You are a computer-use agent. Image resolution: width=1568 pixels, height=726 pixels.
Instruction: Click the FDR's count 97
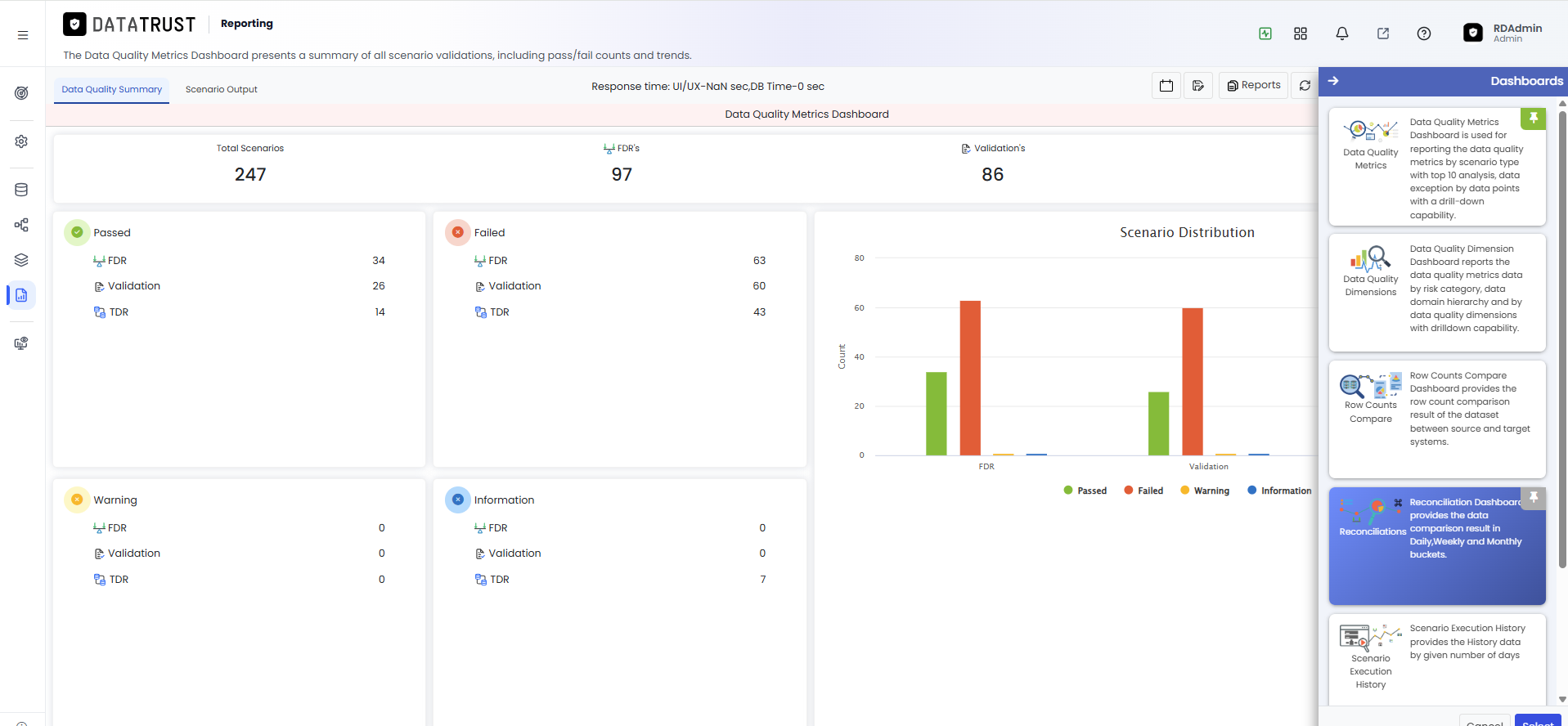[622, 174]
